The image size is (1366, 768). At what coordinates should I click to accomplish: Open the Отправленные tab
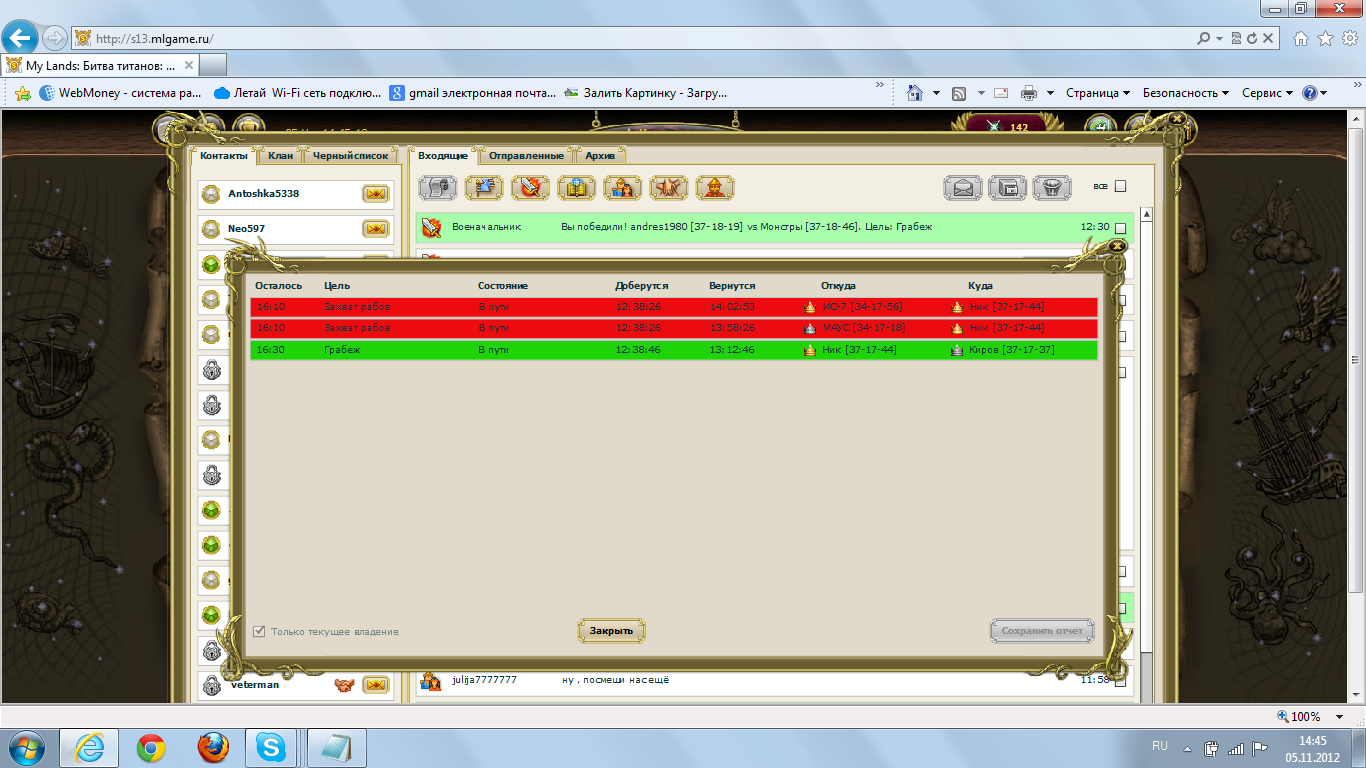[526, 156]
